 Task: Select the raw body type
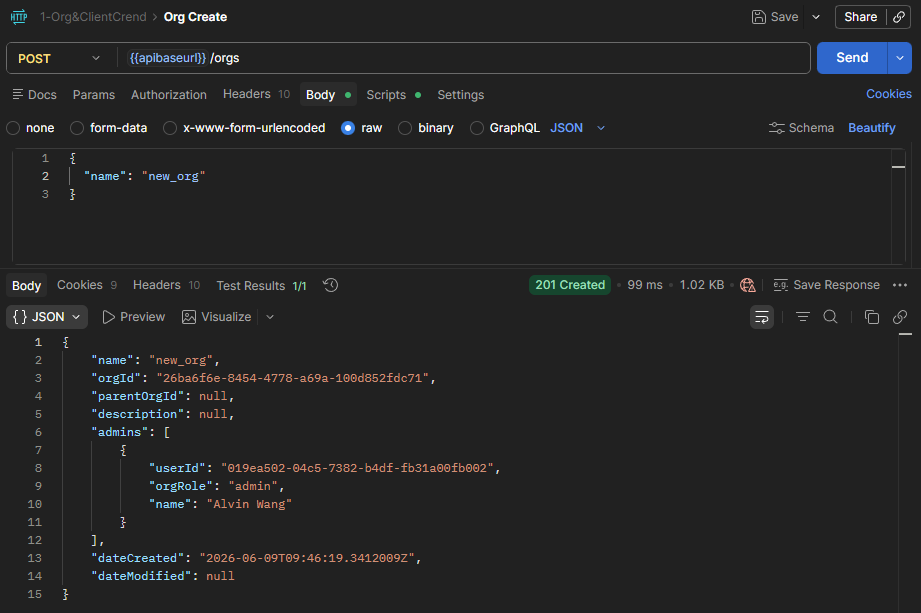click(348, 128)
